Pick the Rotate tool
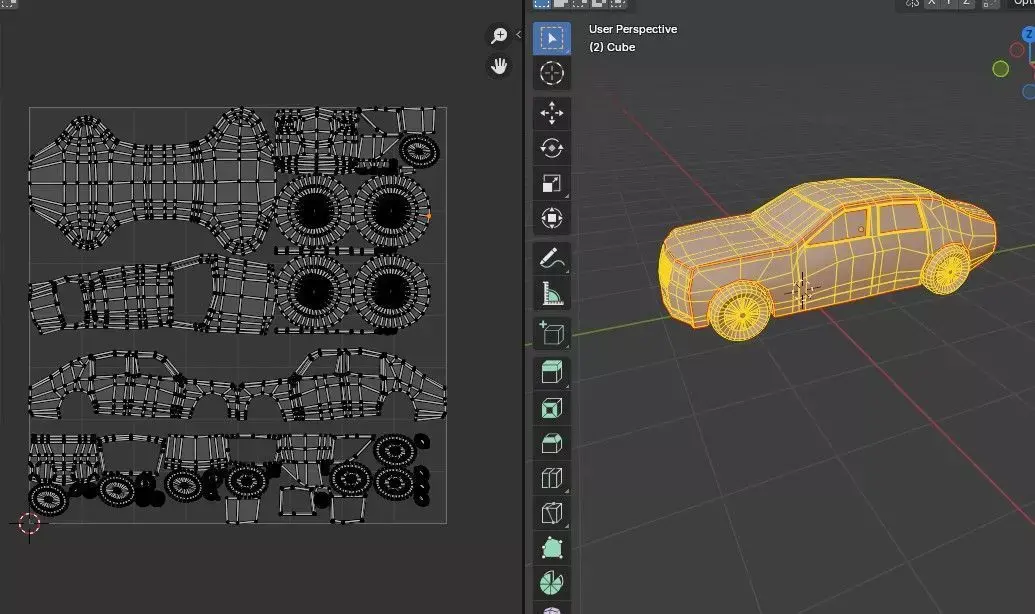 551,148
